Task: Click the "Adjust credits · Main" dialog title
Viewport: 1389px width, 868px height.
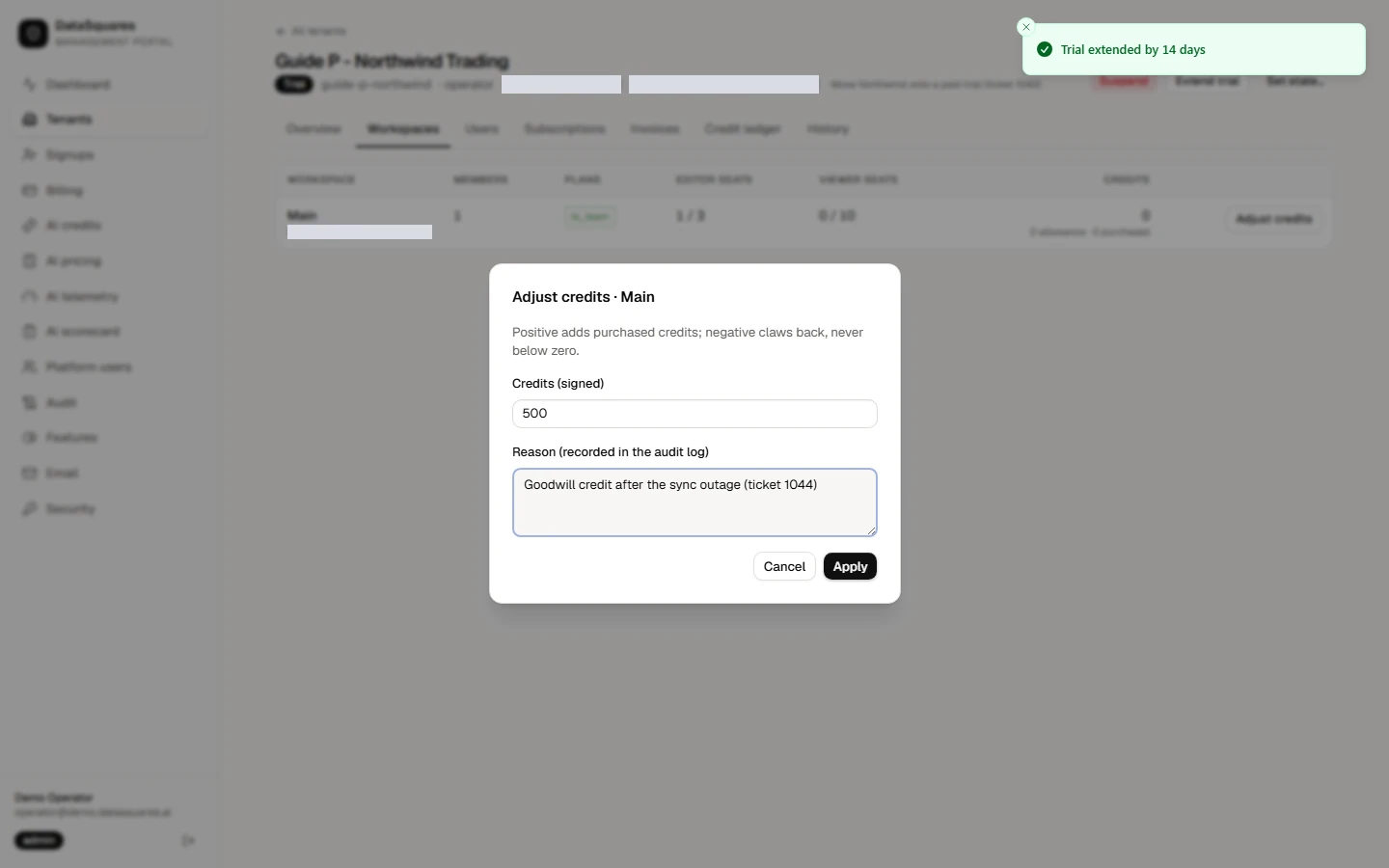Action: 584,297
